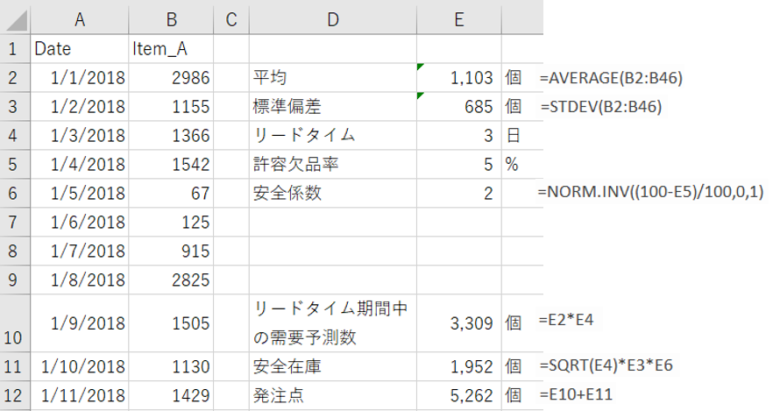Select column D header
Screen dimensions: 780x411
(333, 19)
